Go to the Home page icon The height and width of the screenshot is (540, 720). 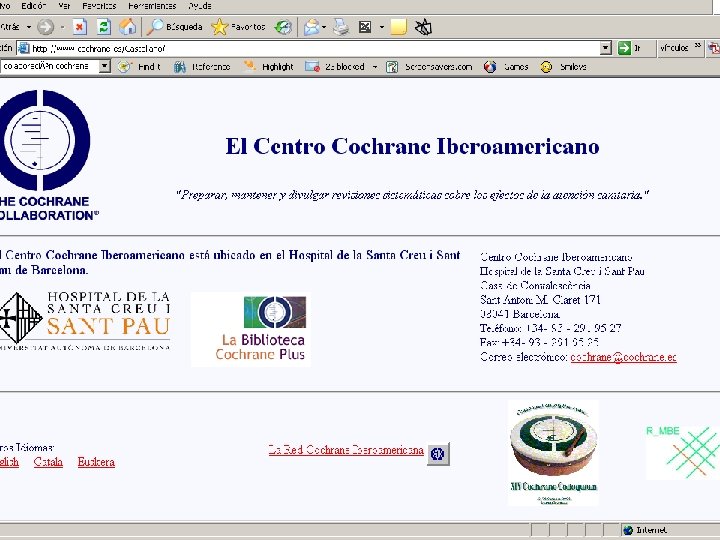(127, 27)
